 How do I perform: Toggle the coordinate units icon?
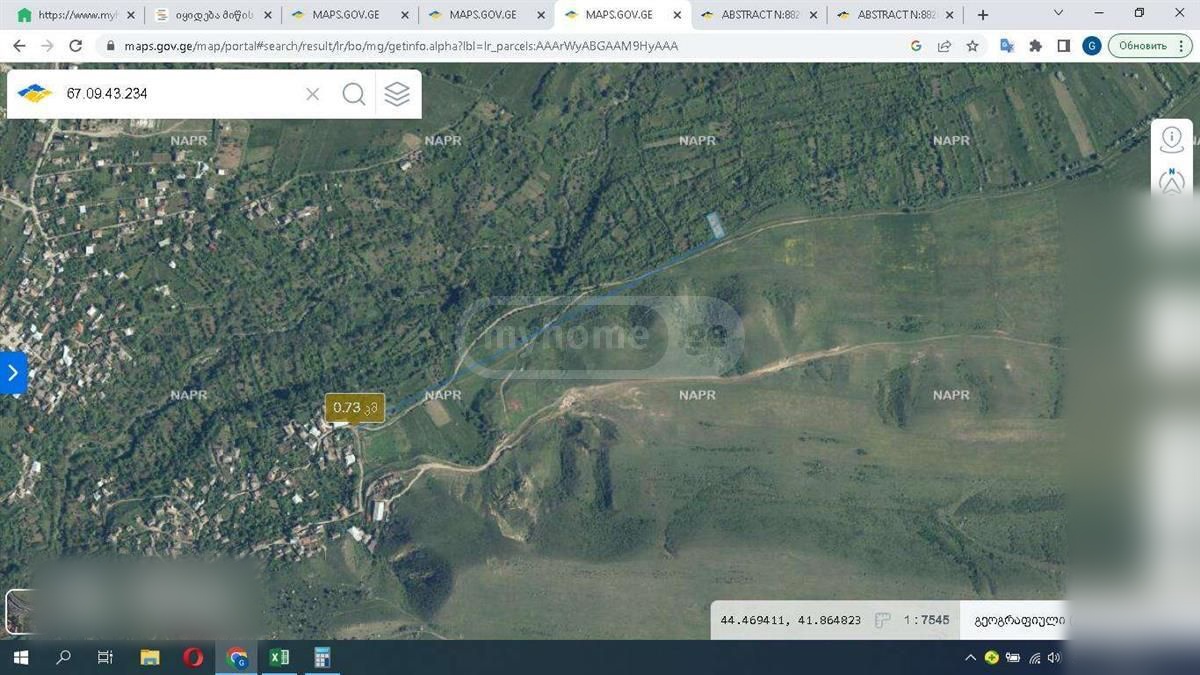pos(882,620)
